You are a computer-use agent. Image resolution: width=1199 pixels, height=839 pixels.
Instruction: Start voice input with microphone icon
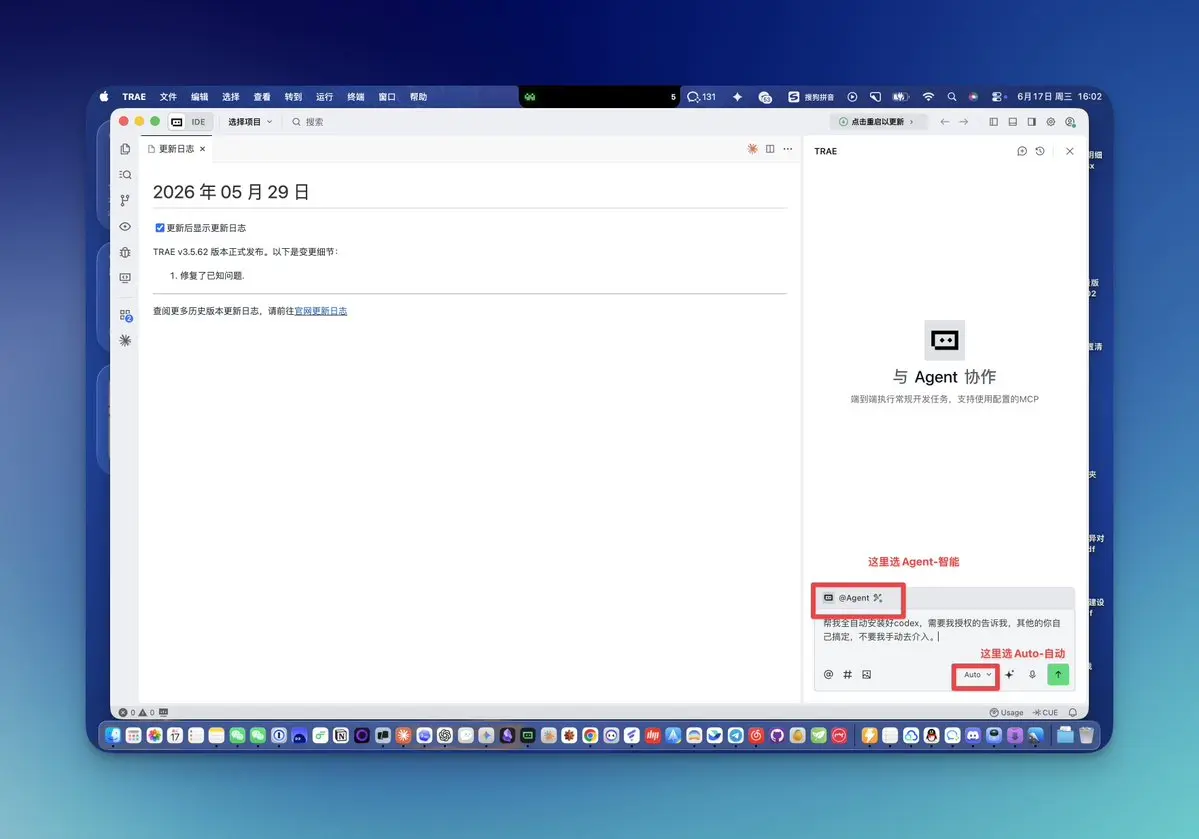coord(1032,675)
